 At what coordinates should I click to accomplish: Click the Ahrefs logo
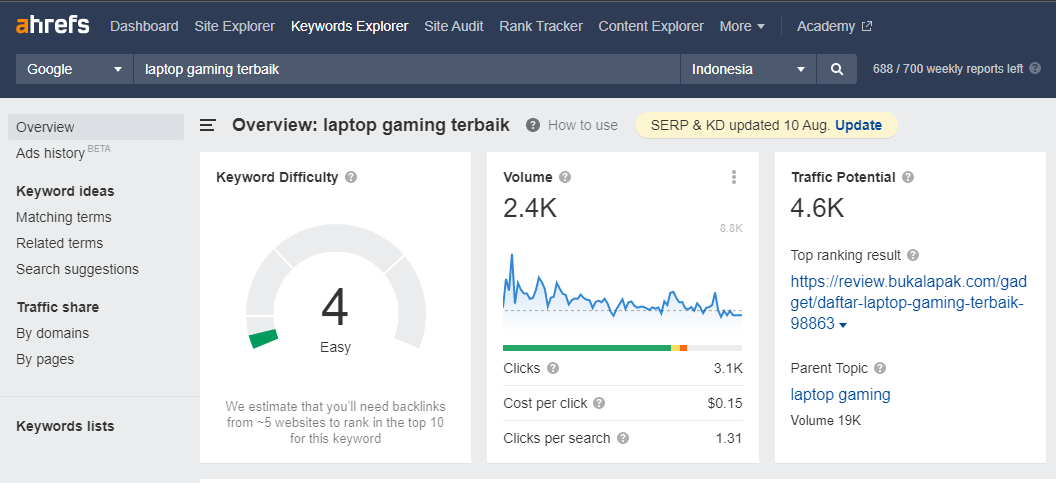[x=52, y=26]
